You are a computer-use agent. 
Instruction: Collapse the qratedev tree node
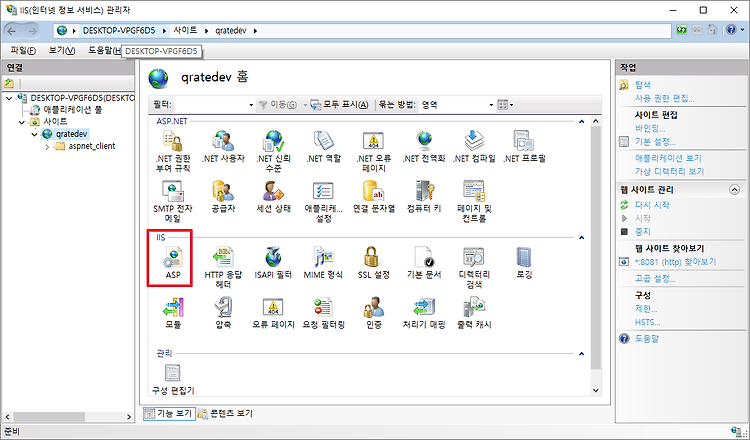(34, 134)
